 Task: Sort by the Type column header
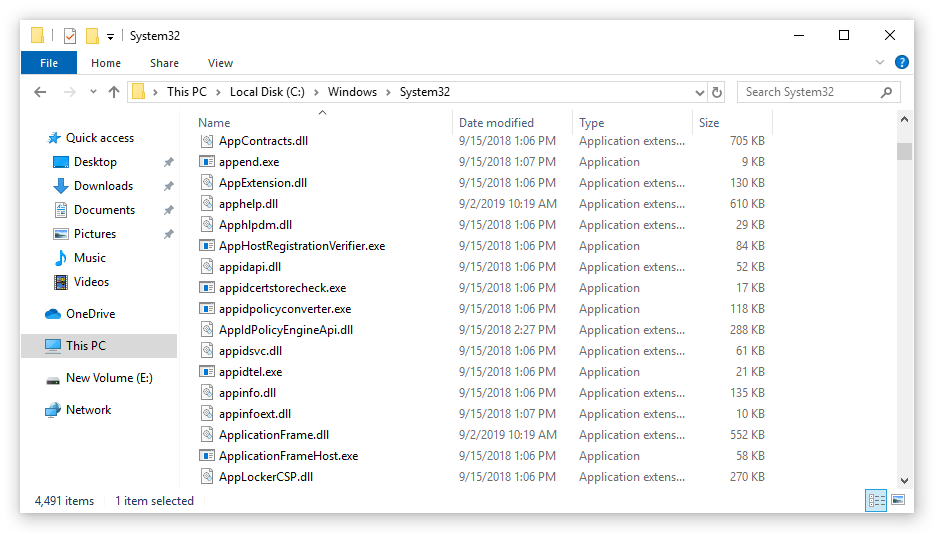pyautogui.click(x=592, y=123)
